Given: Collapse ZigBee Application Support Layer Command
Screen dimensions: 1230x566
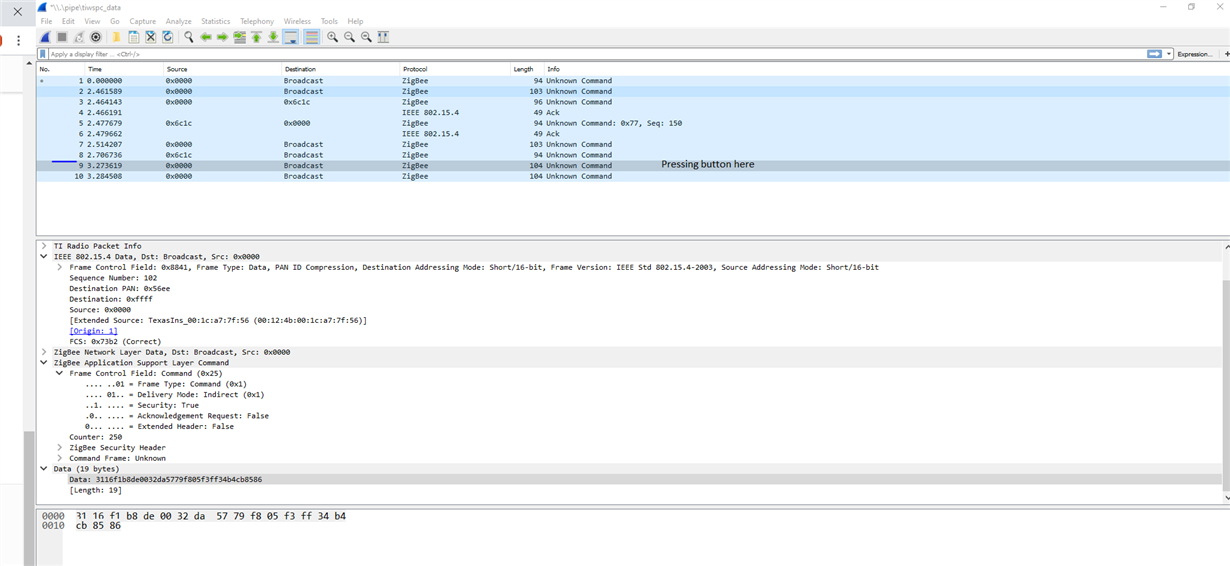Looking at the screenshot, I should coord(43,363).
